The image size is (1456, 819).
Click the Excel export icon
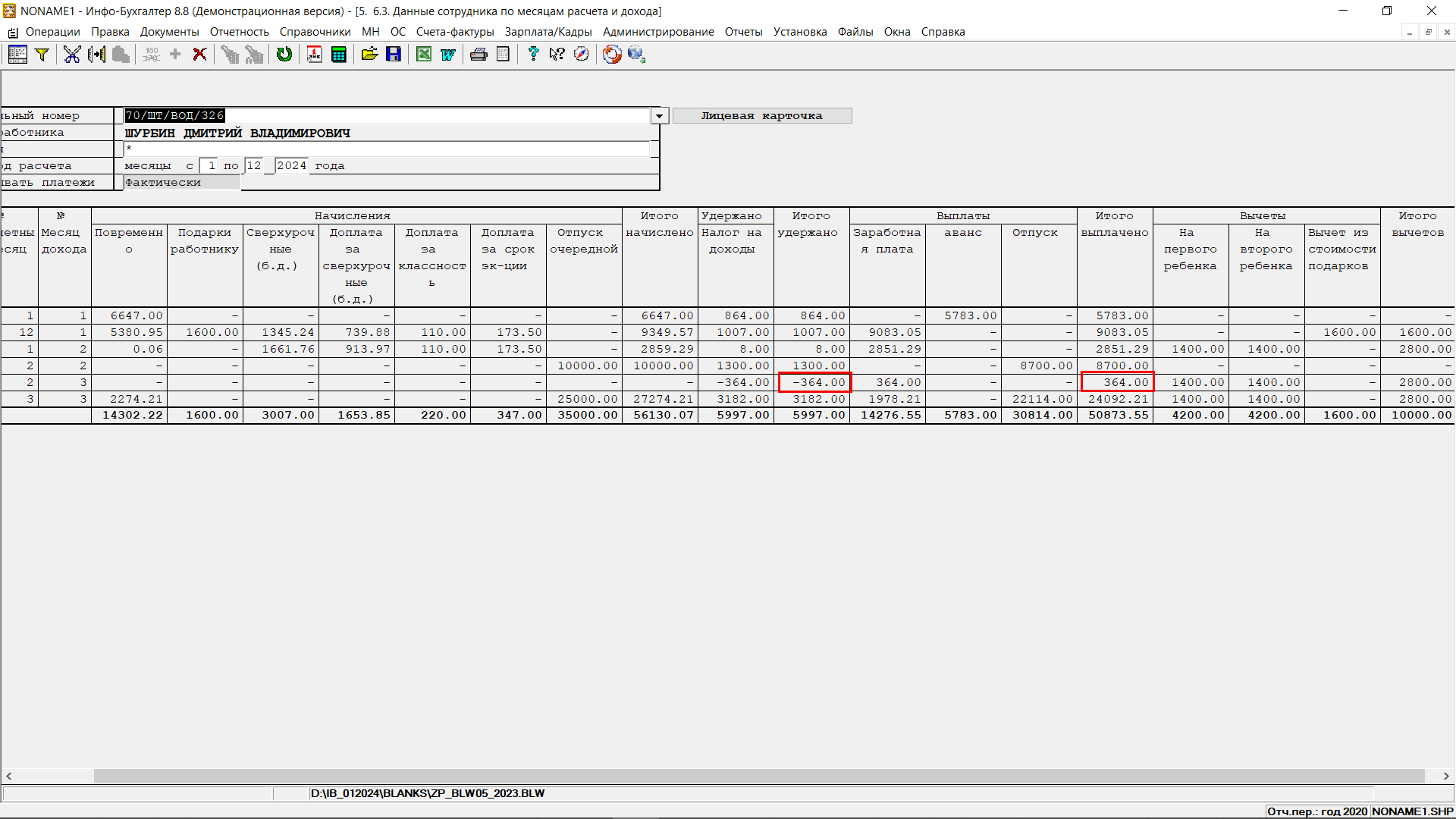click(424, 55)
